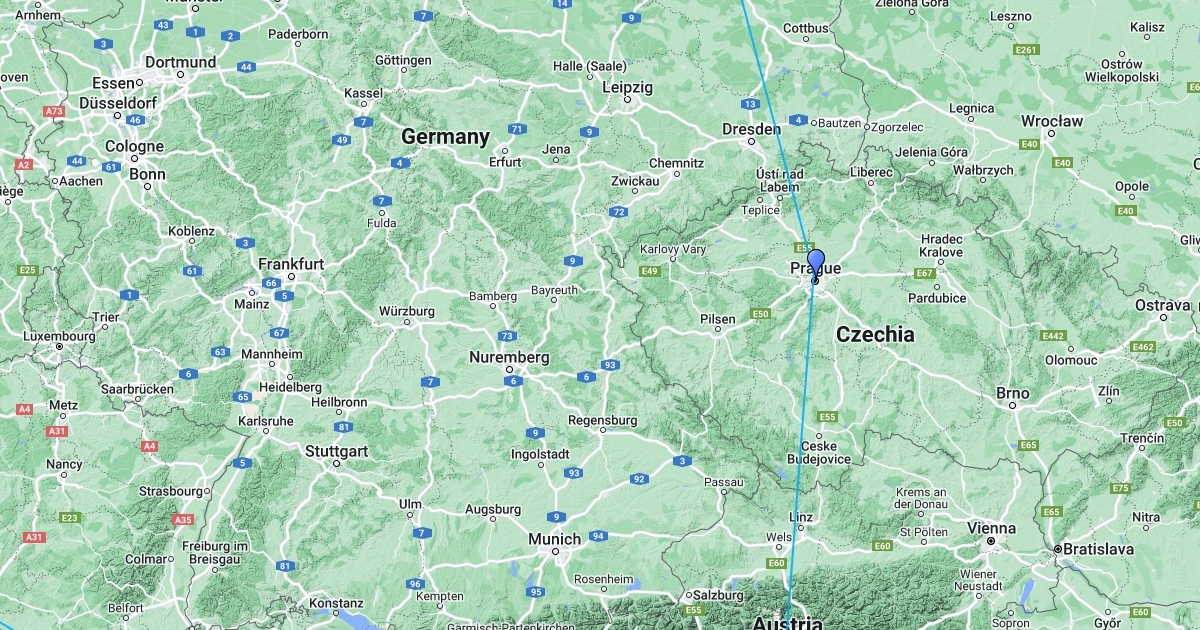Click the E49 shield near Karlovy Vary
This screenshot has width=1200, height=630.
tap(651, 271)
